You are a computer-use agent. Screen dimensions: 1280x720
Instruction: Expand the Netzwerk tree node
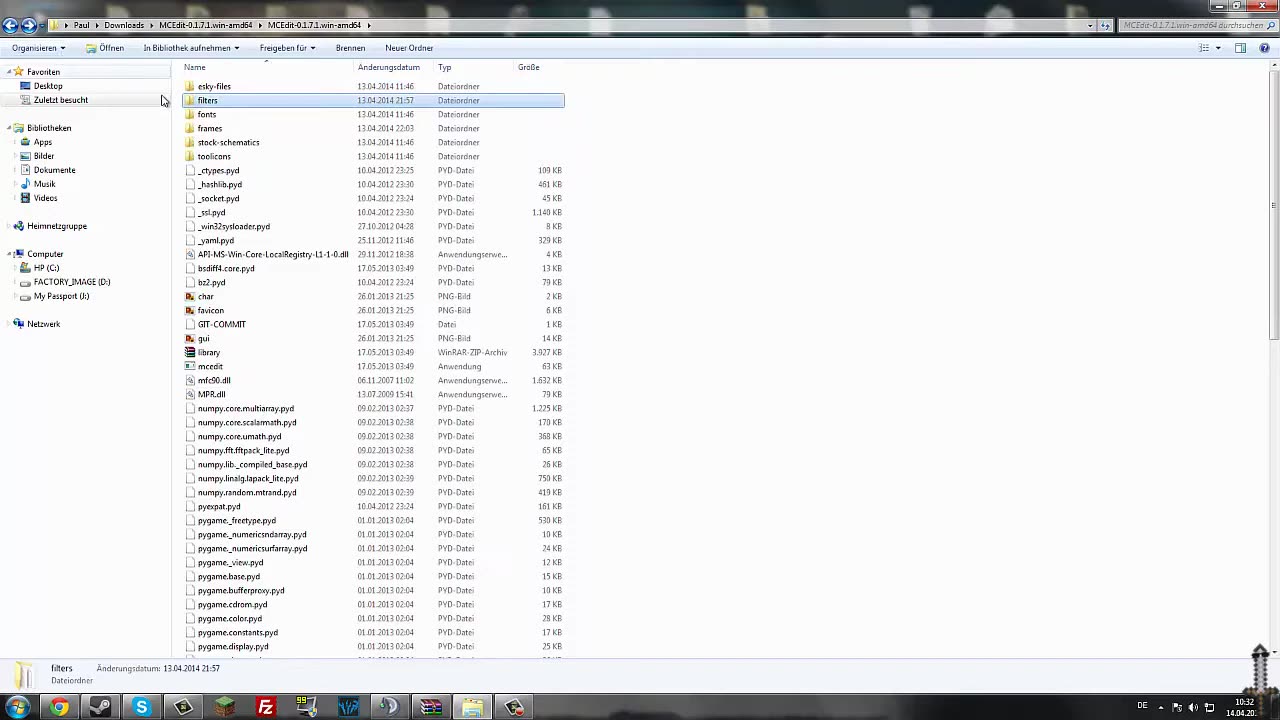click(7, 324)
